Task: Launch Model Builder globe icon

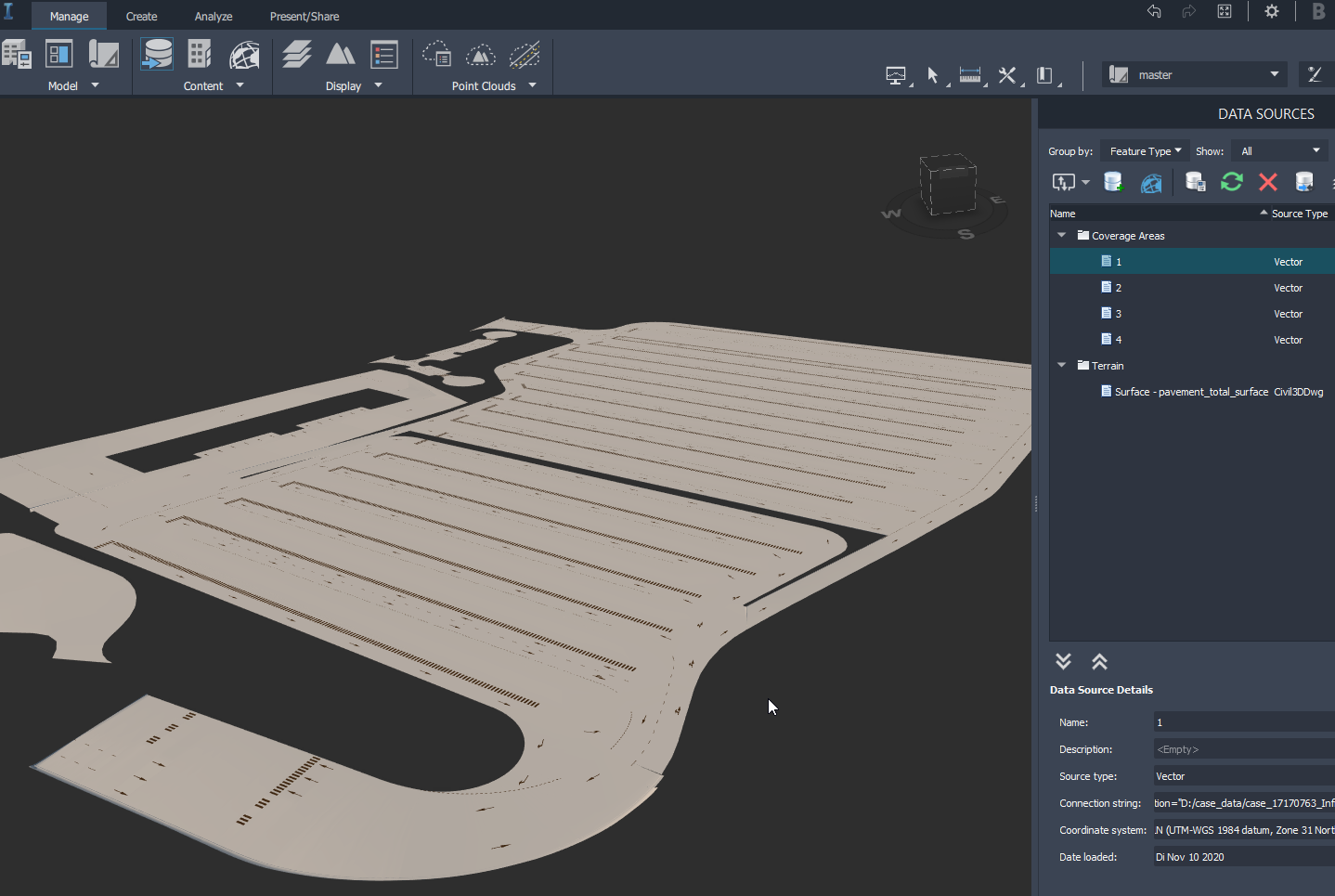Action: (x=244, y=55)
